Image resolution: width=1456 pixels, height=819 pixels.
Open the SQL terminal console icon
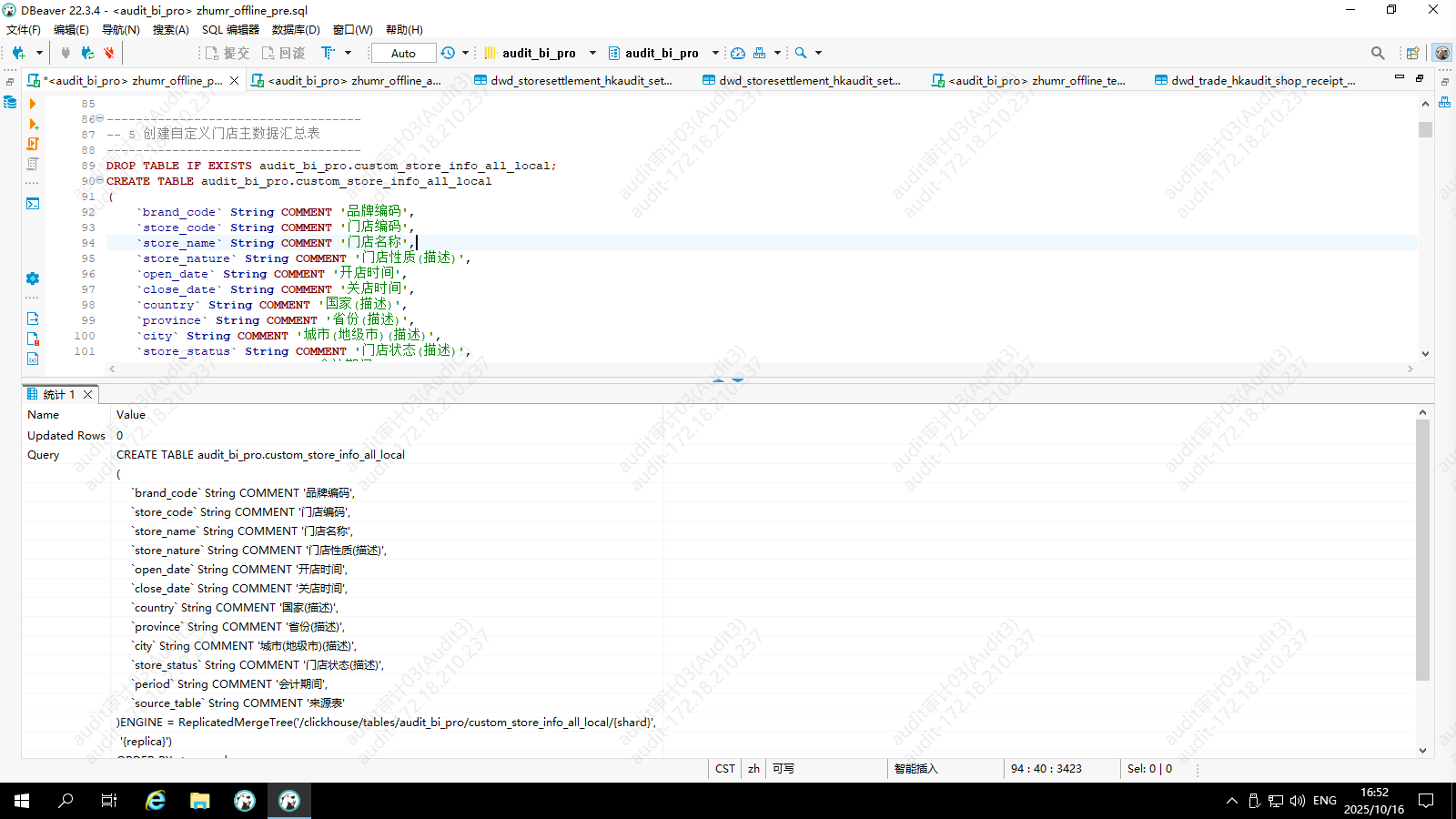click(x=33, y=204)
